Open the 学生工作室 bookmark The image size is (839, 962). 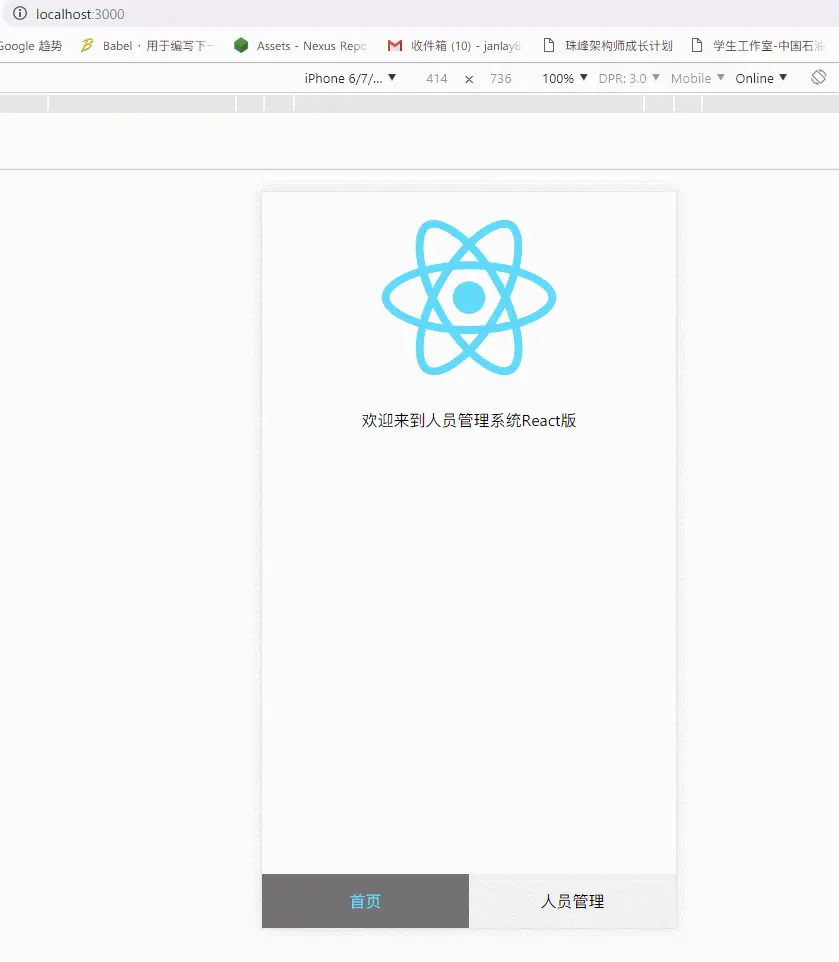758,46
